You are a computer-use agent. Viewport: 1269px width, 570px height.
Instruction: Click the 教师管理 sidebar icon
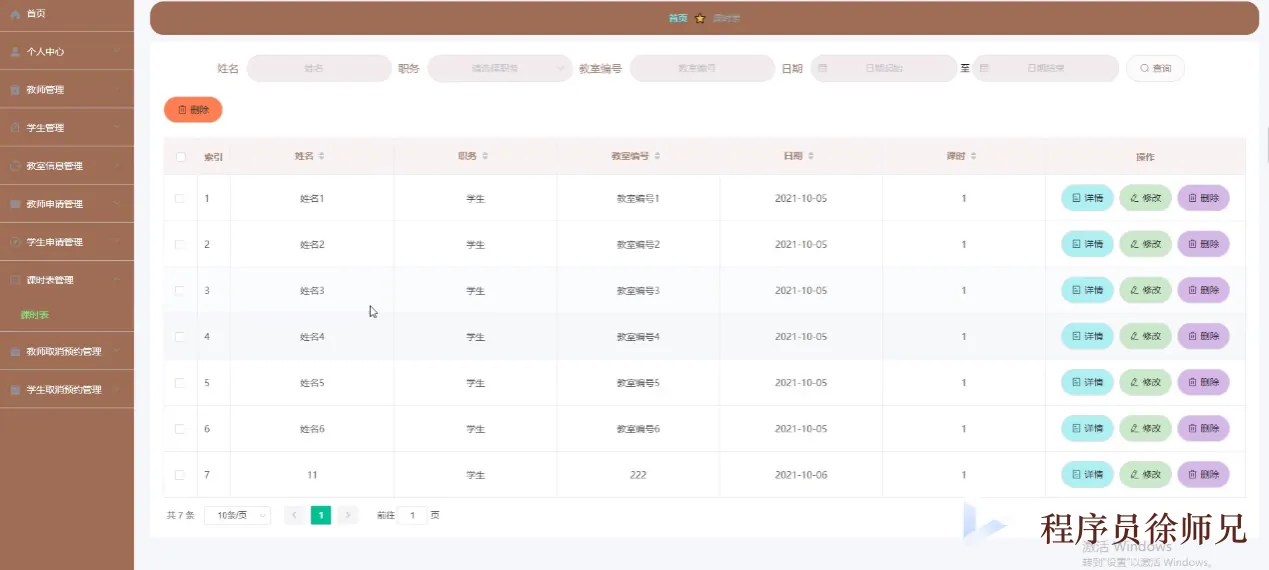[x=15, y=90]
